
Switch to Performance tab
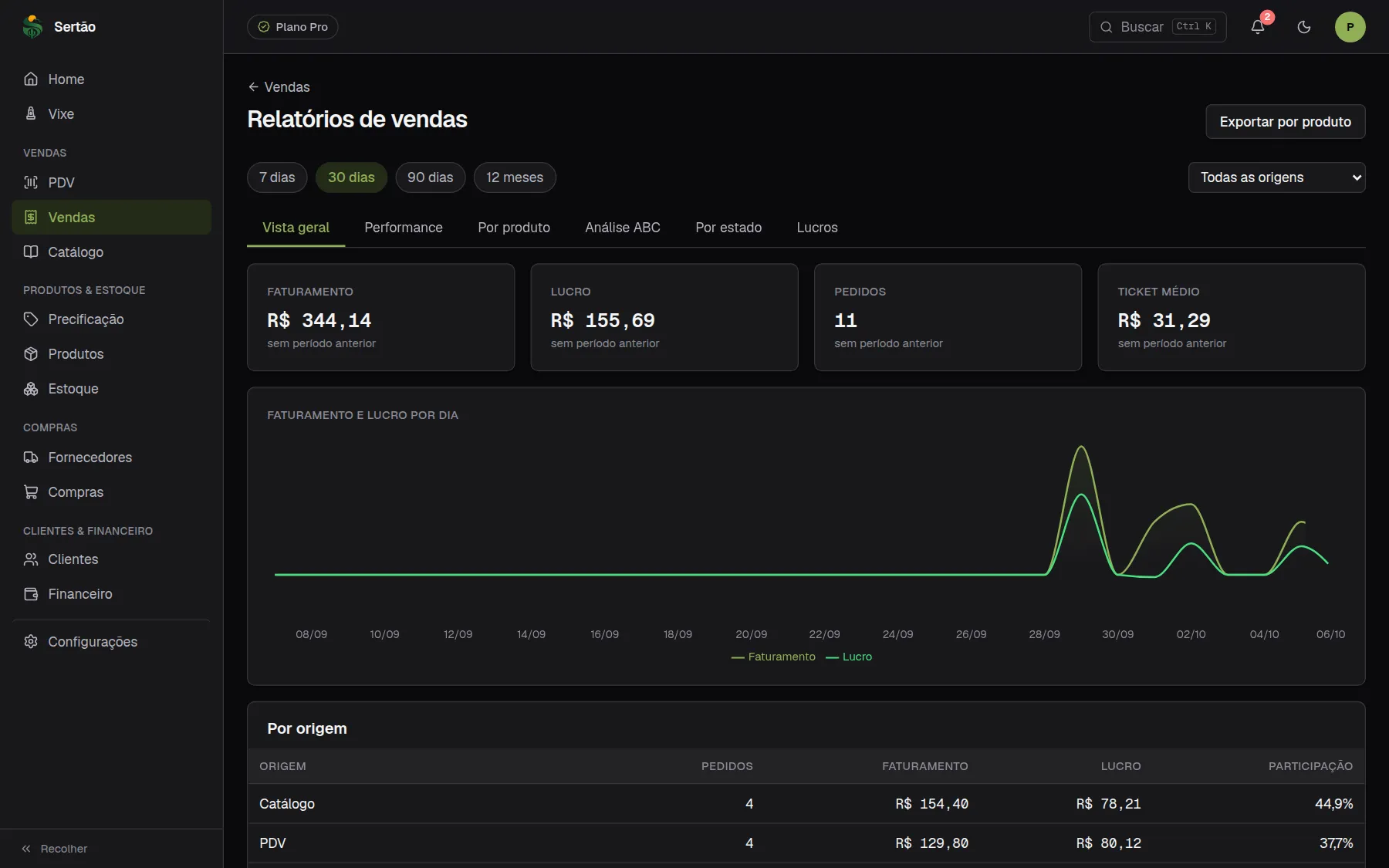[404, 228]
